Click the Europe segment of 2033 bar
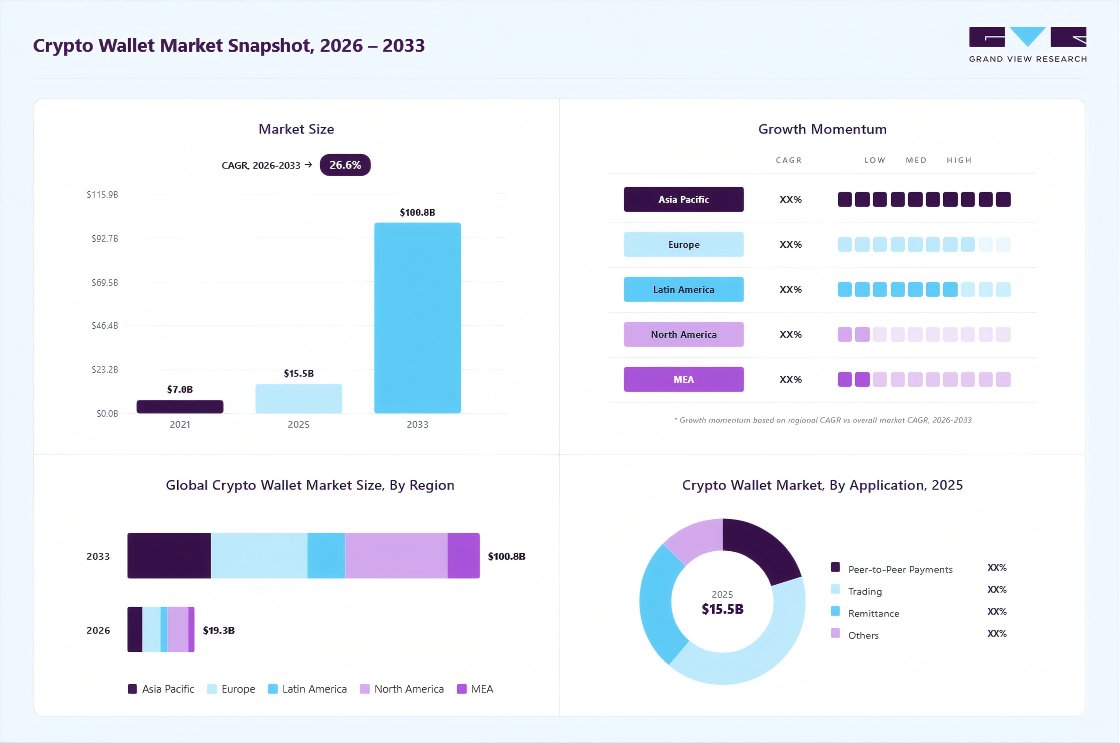The width and height of the screenshot is (1120, 743). click(259, 556)
